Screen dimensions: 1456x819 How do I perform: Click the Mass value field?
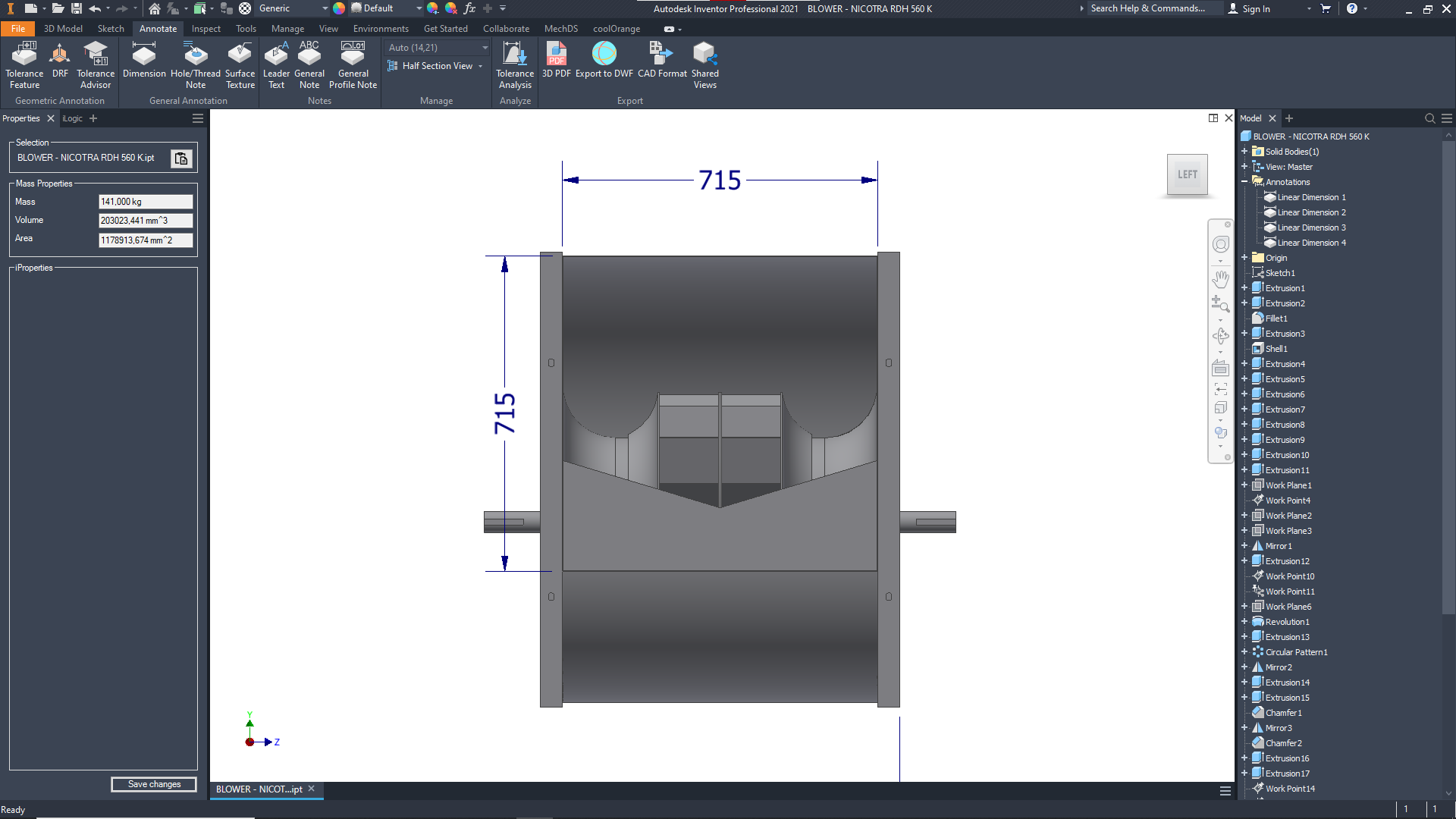click(x=146, y=202)
